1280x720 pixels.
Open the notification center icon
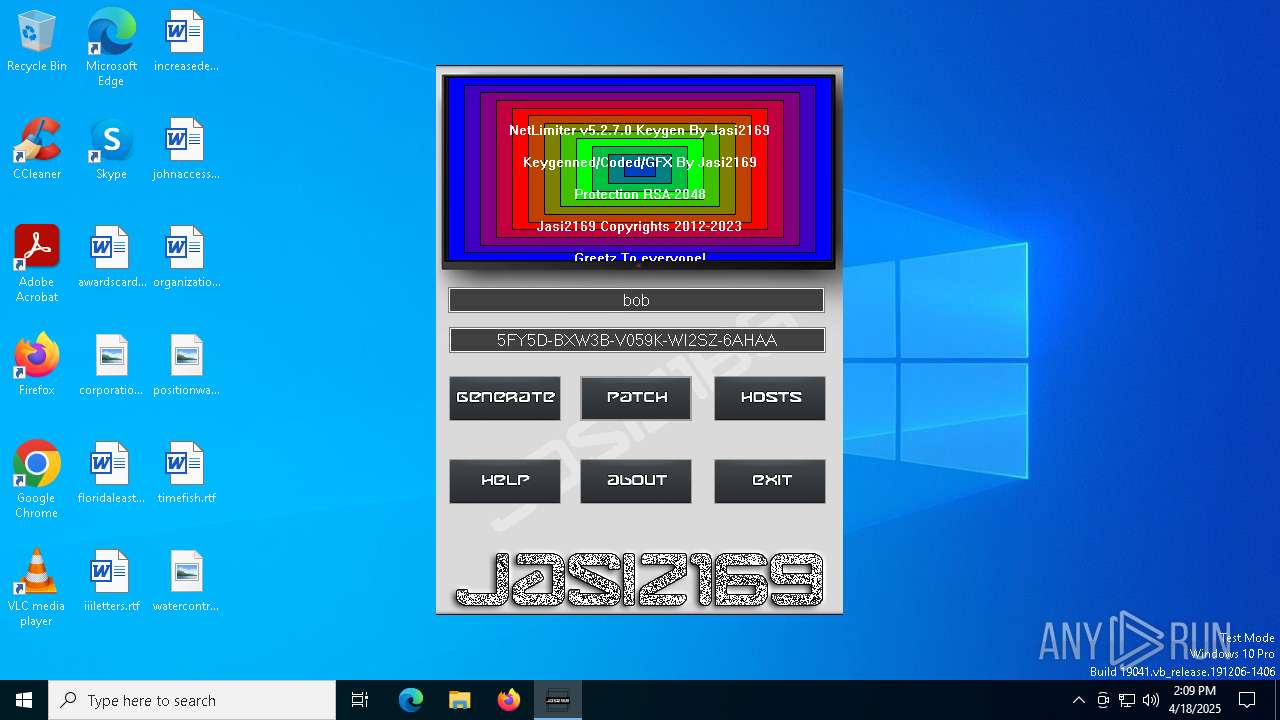pos(1247,700)
